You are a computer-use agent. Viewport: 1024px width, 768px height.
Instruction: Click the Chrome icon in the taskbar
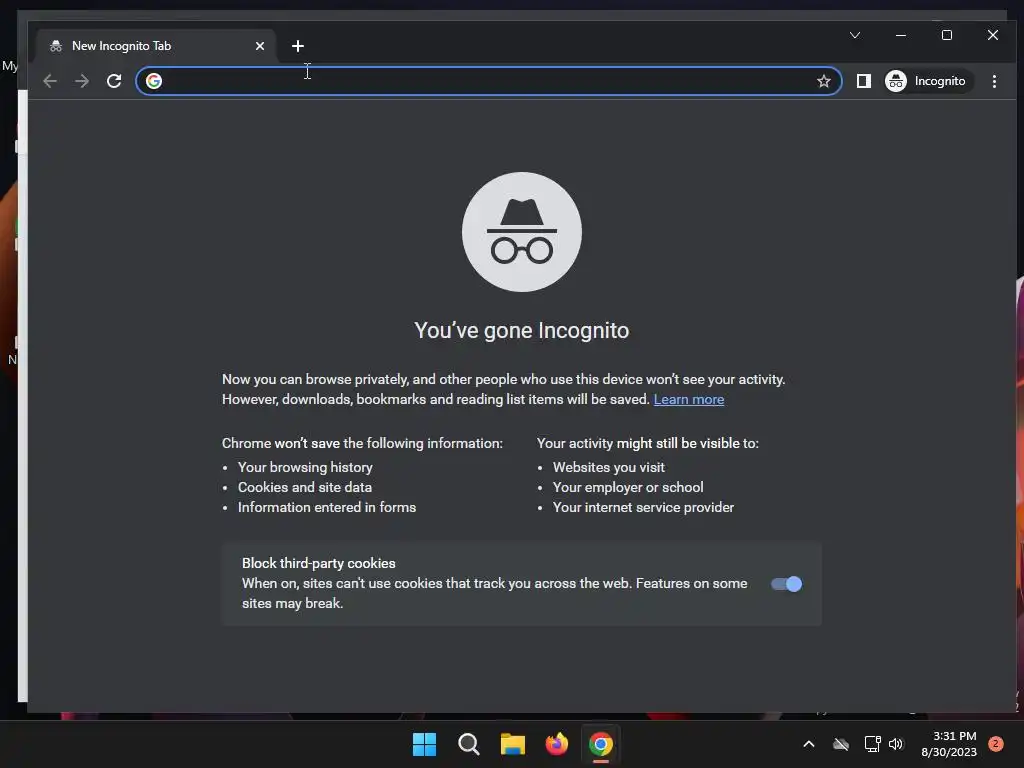tap(601, 744)
